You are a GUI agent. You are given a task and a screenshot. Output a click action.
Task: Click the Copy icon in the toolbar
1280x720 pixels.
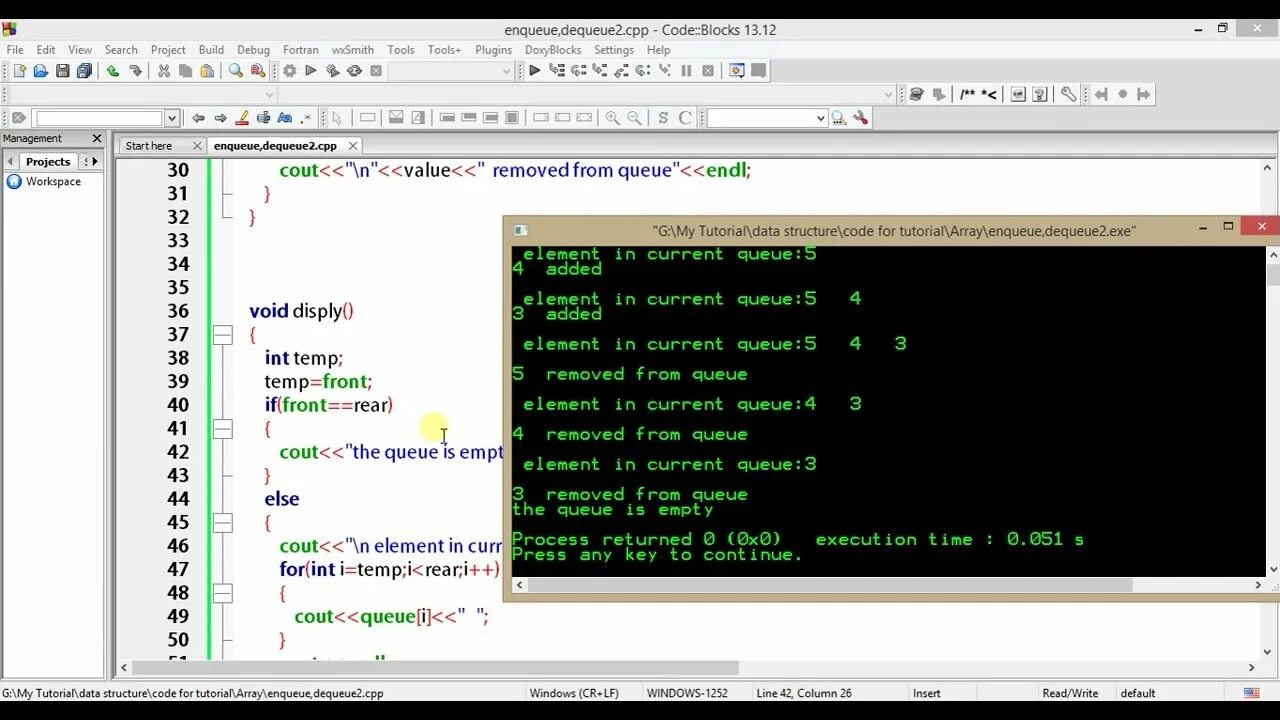pyautogui.click(x=185, y=71)
